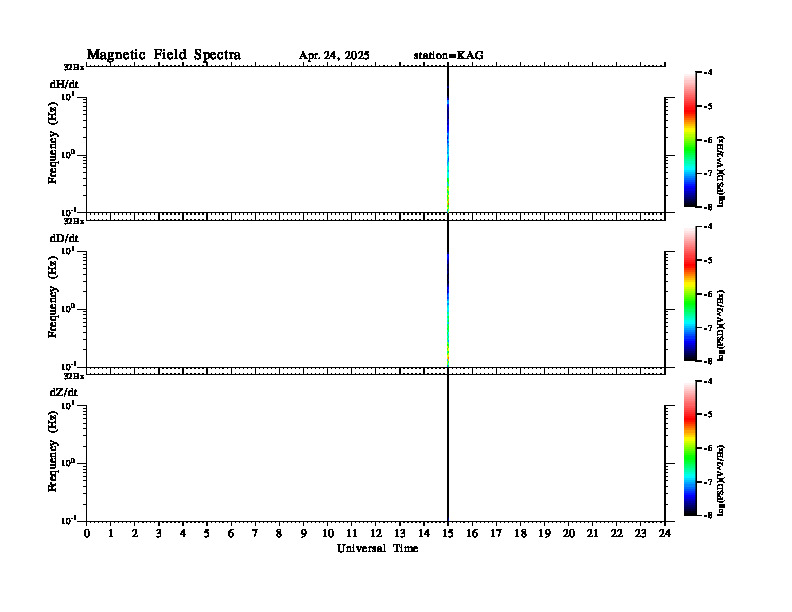Click hour 13 on the Universal Time axis

[400, 533]
